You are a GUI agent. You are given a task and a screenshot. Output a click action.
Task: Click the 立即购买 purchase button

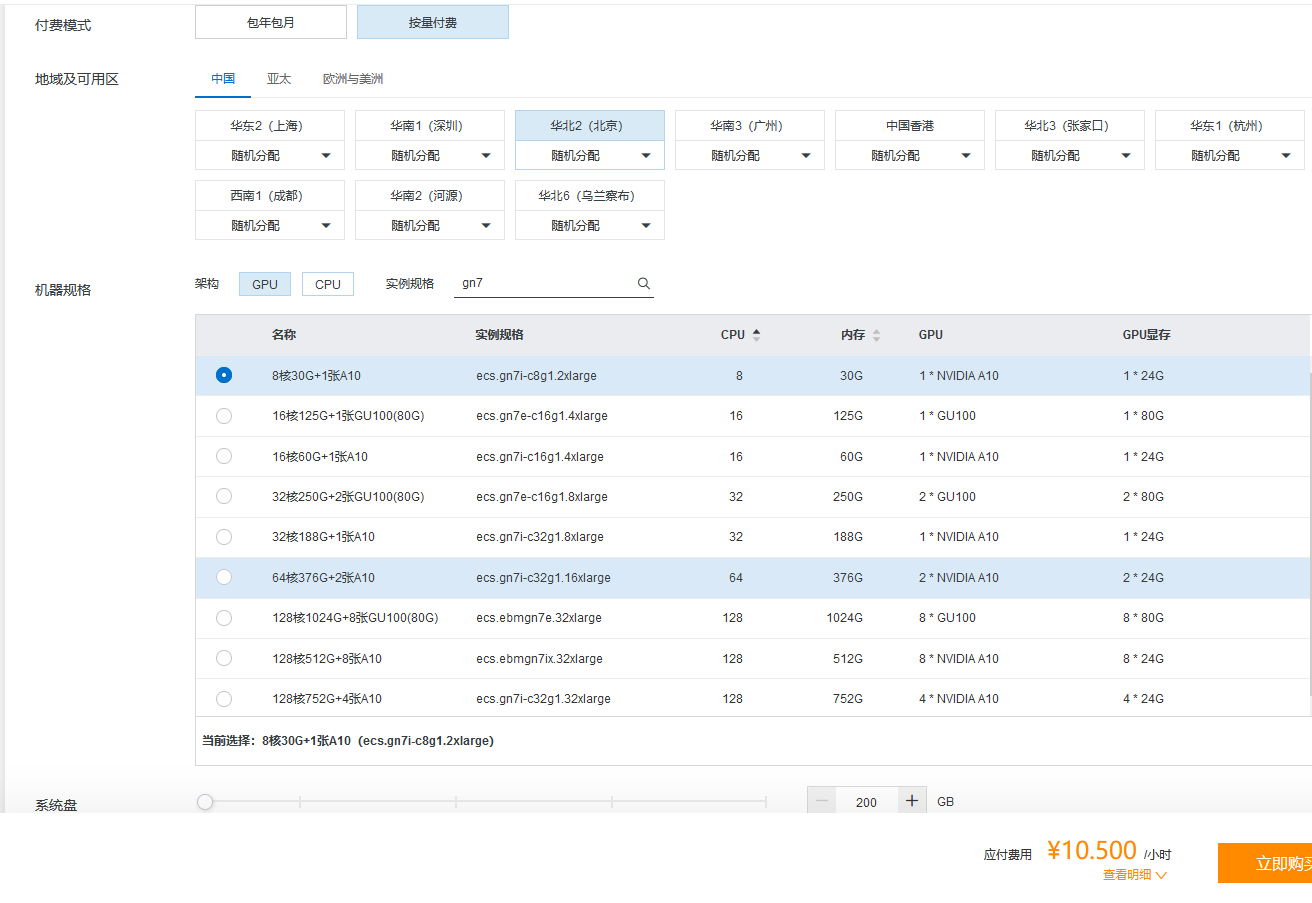point(1265,863)
